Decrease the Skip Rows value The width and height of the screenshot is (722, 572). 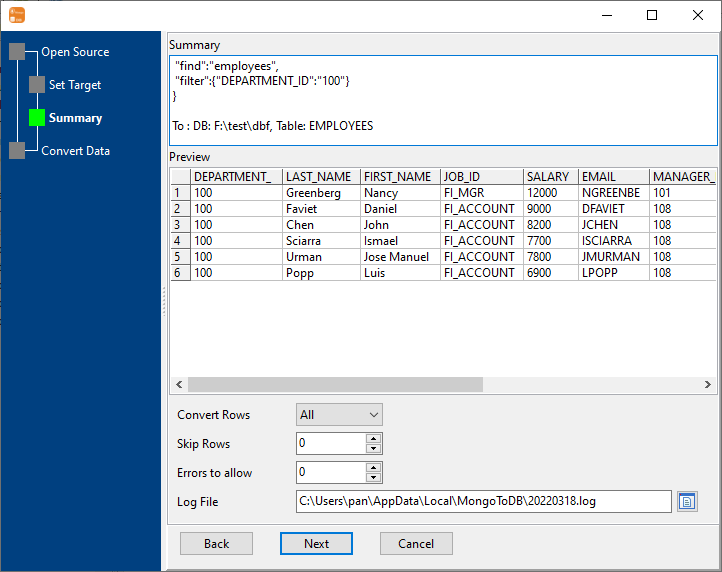[373, 448]
